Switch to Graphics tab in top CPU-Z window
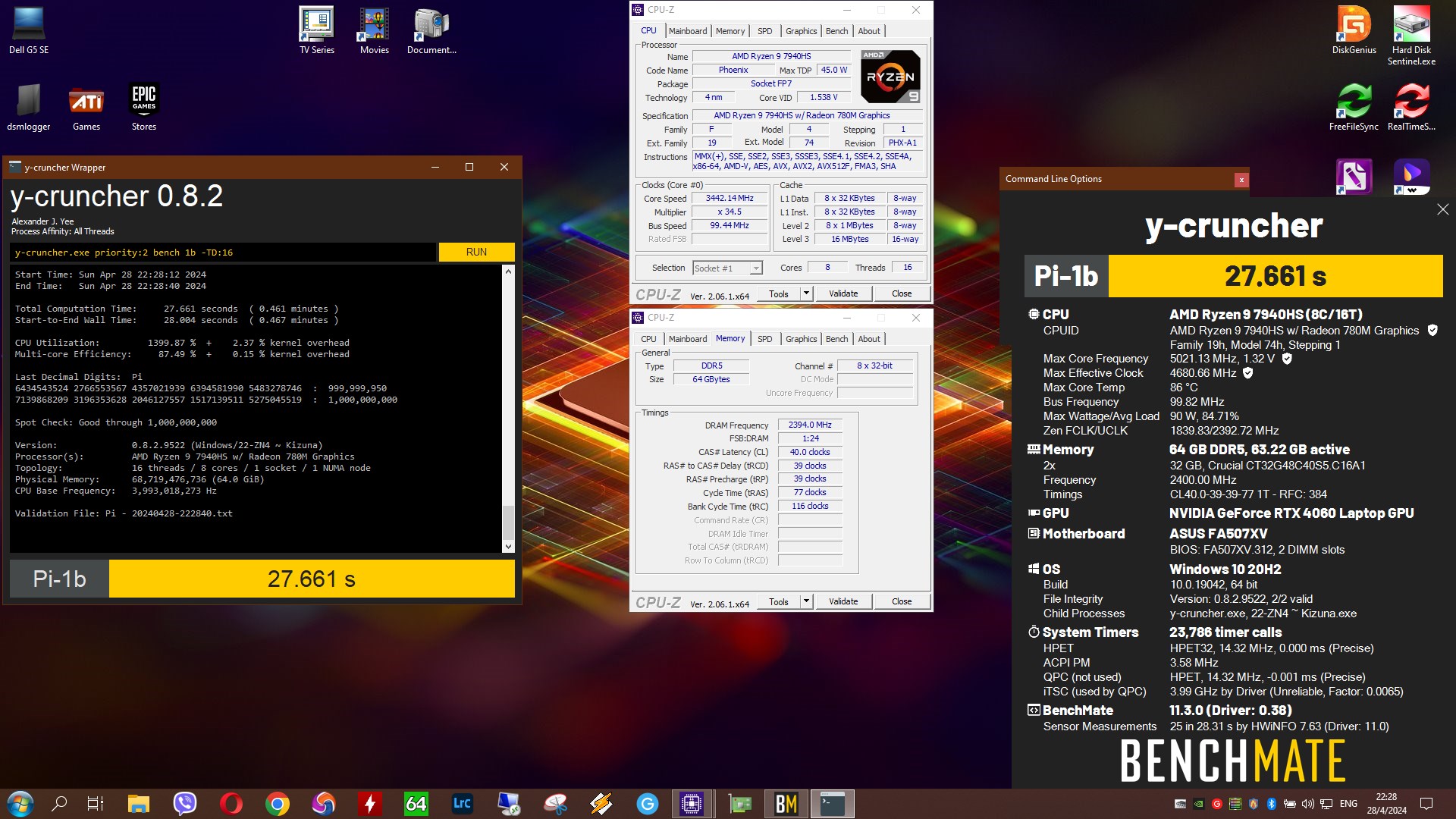 click(801, 31)
